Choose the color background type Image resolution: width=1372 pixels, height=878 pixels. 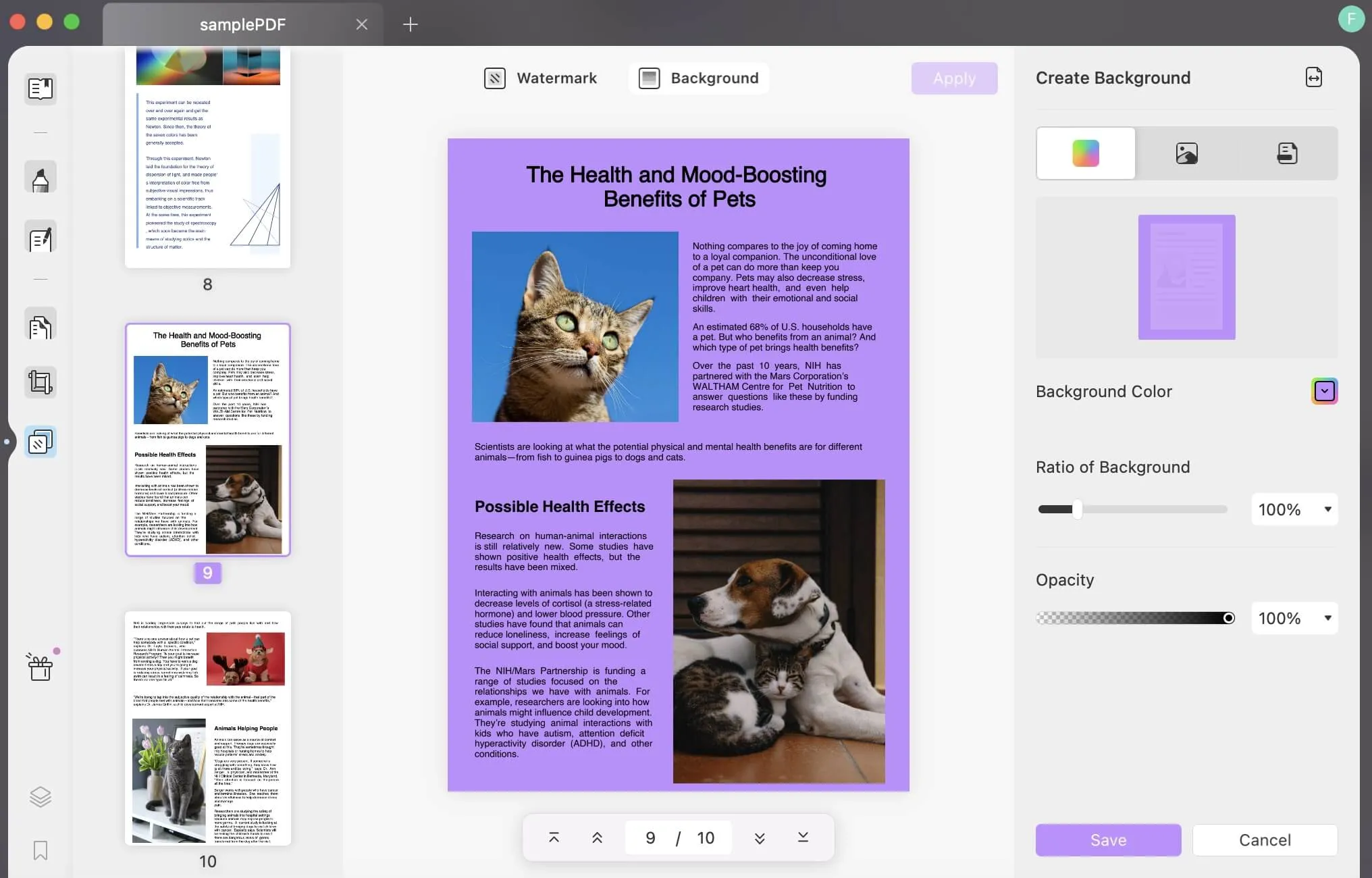pos(1086,153)
